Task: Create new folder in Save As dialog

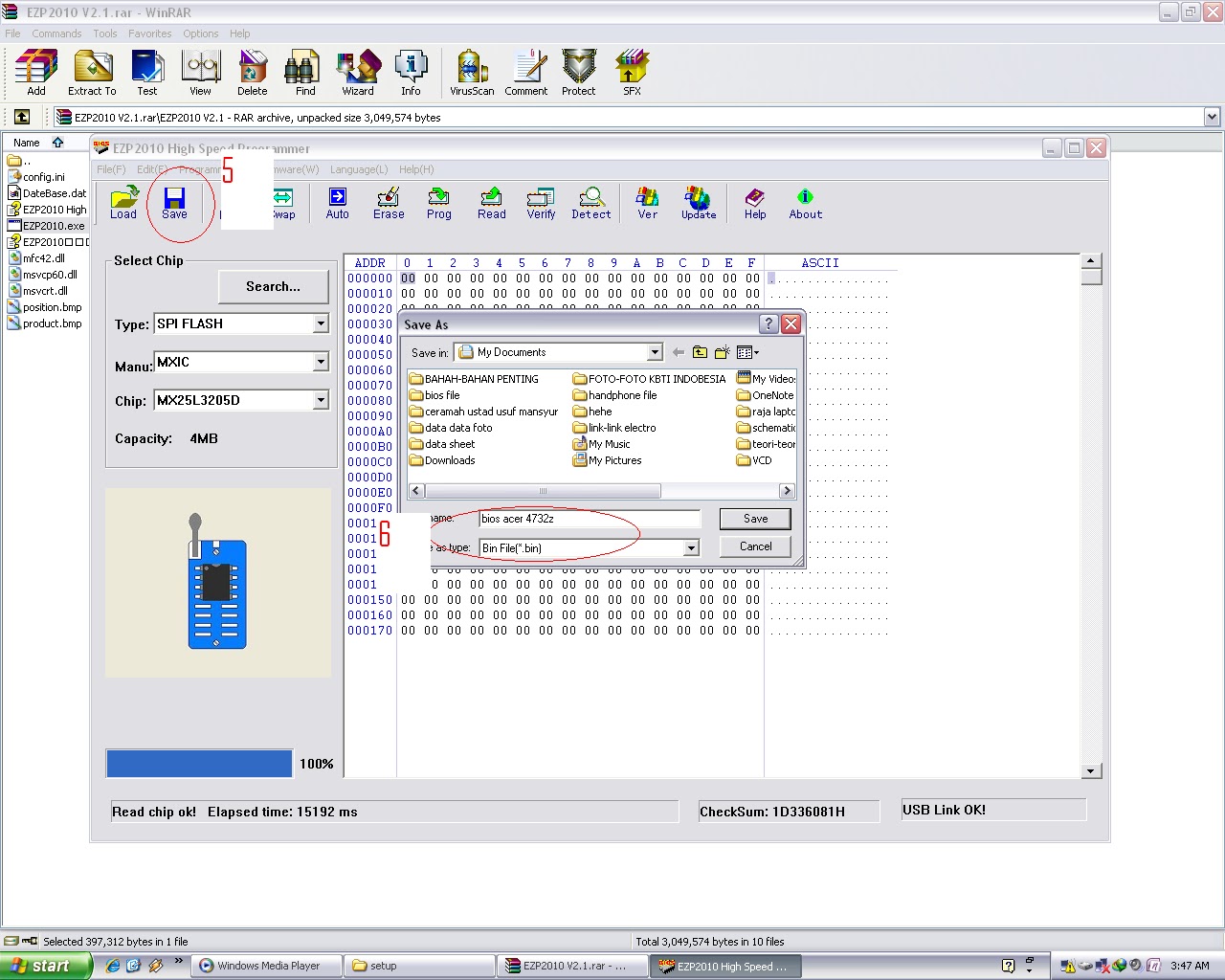Action: [x=722, y=352]
